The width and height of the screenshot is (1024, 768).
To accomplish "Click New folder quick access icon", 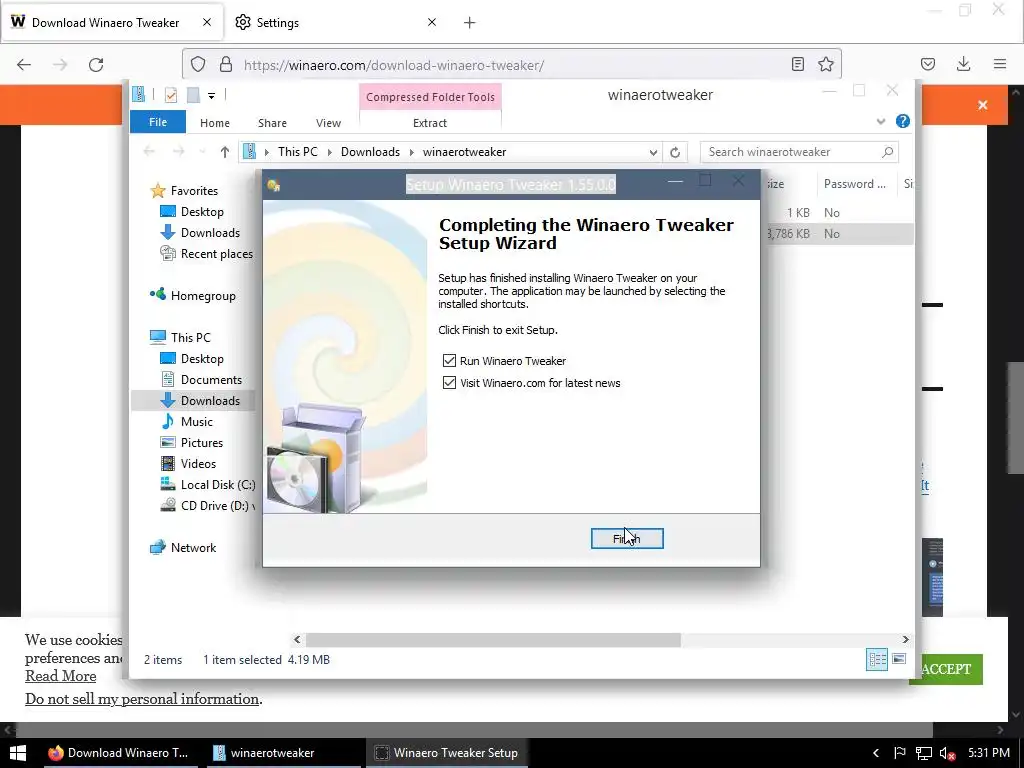I will [193, 95].
